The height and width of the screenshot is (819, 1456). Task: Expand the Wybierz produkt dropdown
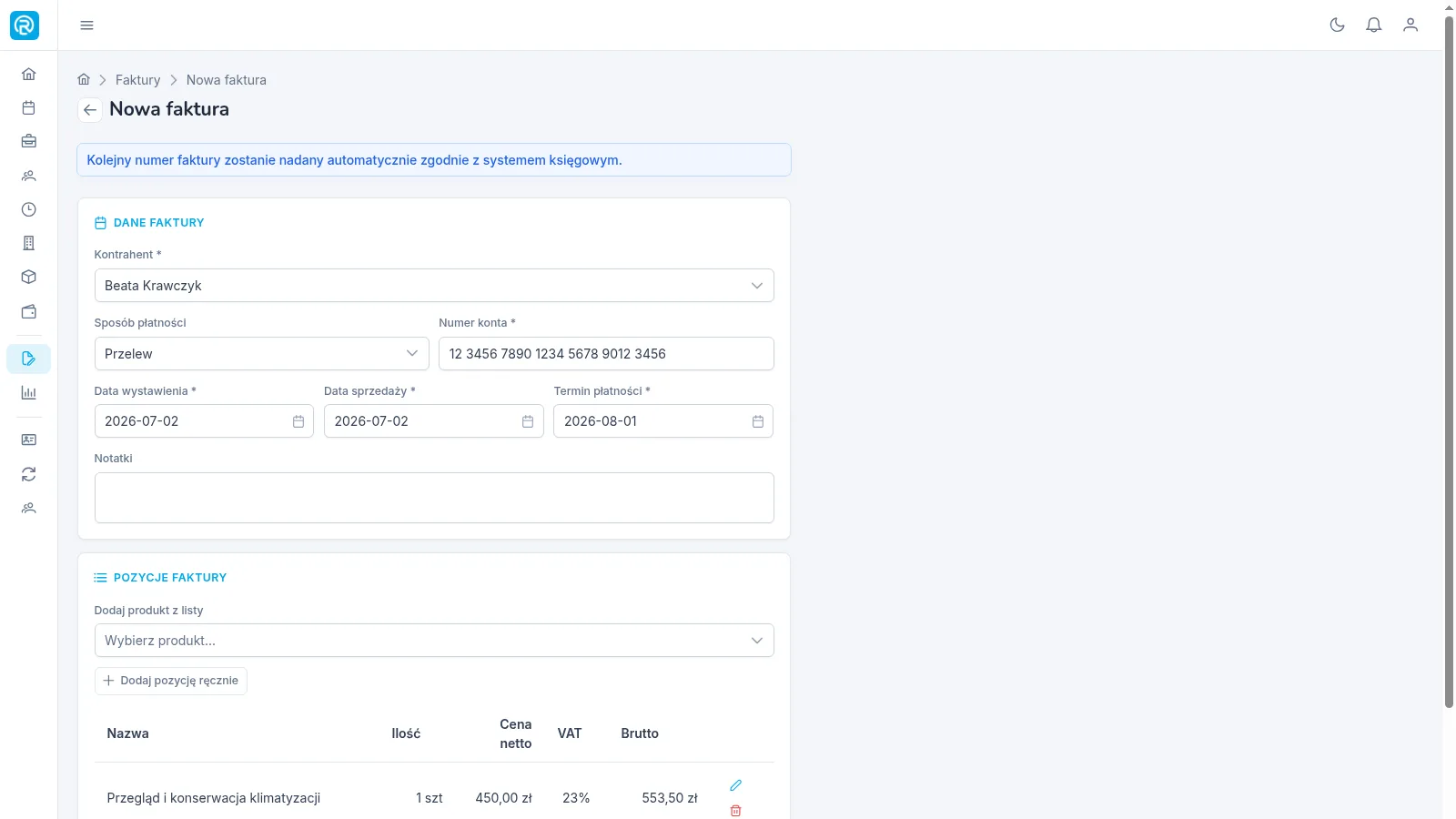pyautogui.click(x=434, y=641)
